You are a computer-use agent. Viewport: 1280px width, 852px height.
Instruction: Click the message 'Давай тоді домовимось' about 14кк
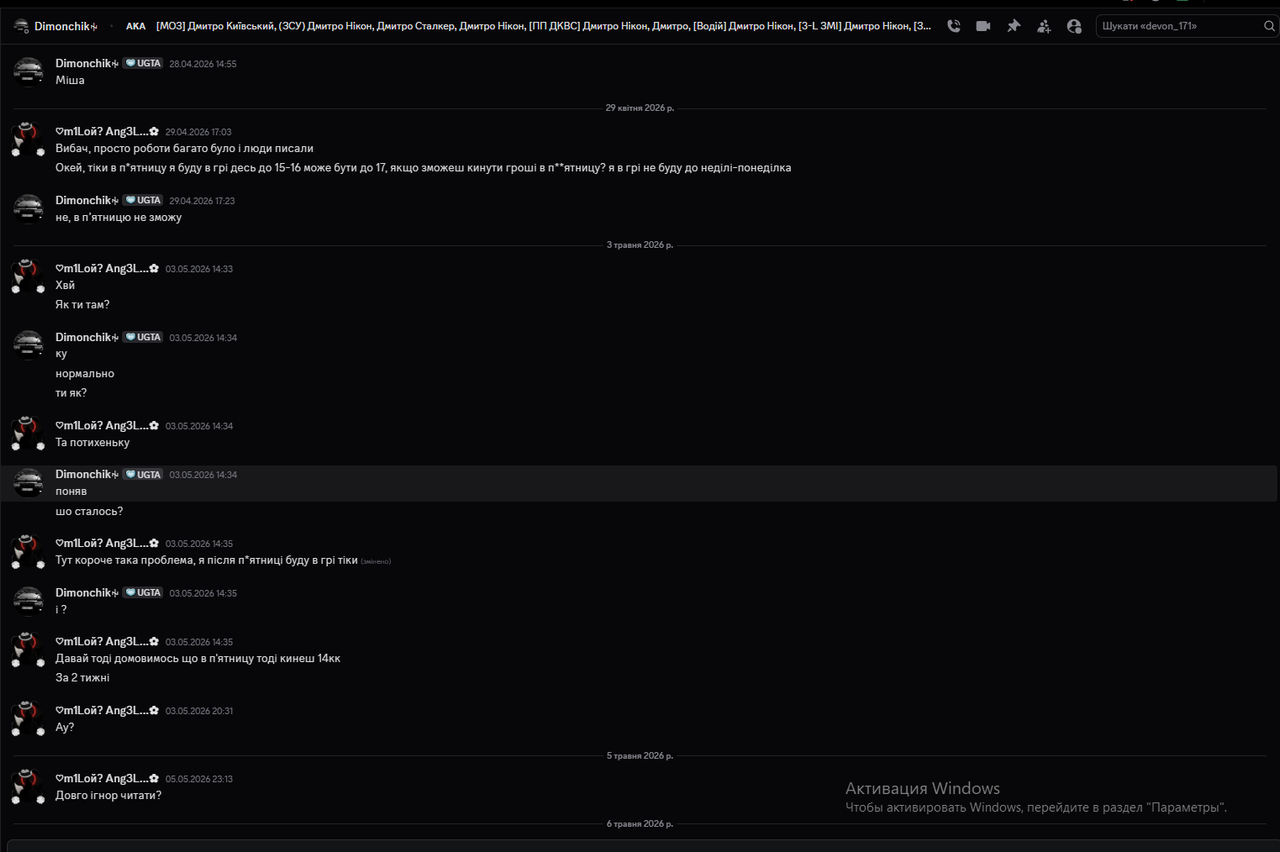[x=198, y=658]
